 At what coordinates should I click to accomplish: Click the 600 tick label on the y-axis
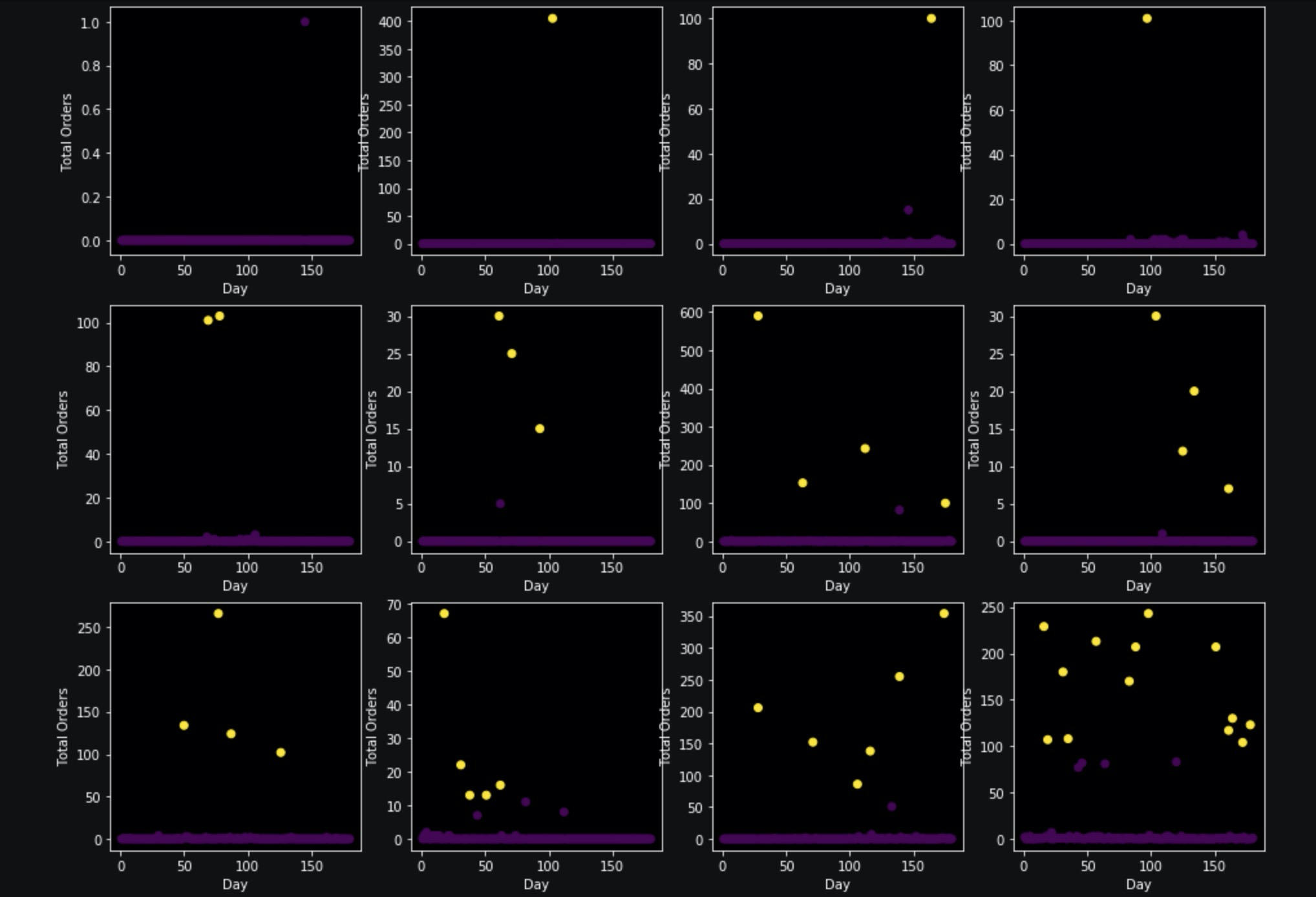(x=692, y=311)
